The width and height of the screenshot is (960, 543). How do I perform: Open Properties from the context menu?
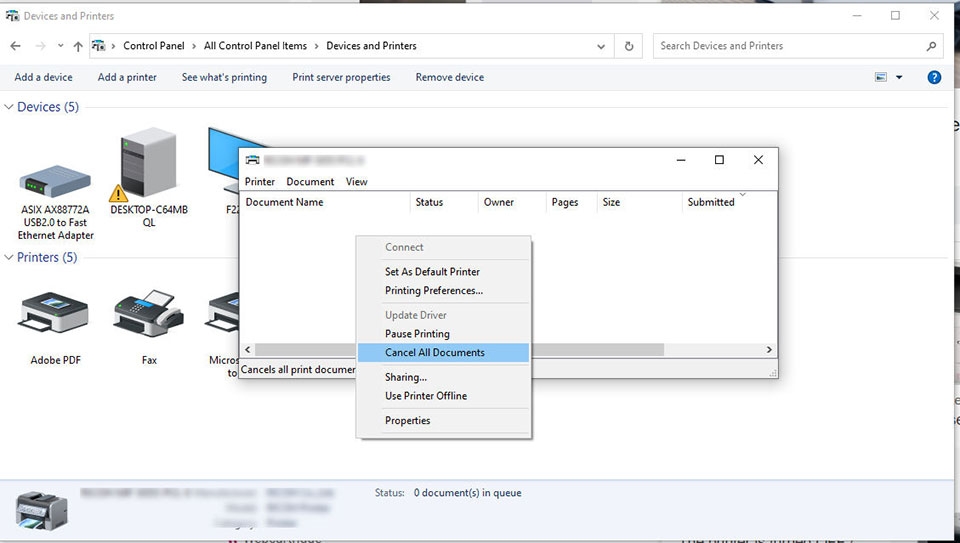click(443, 421)
